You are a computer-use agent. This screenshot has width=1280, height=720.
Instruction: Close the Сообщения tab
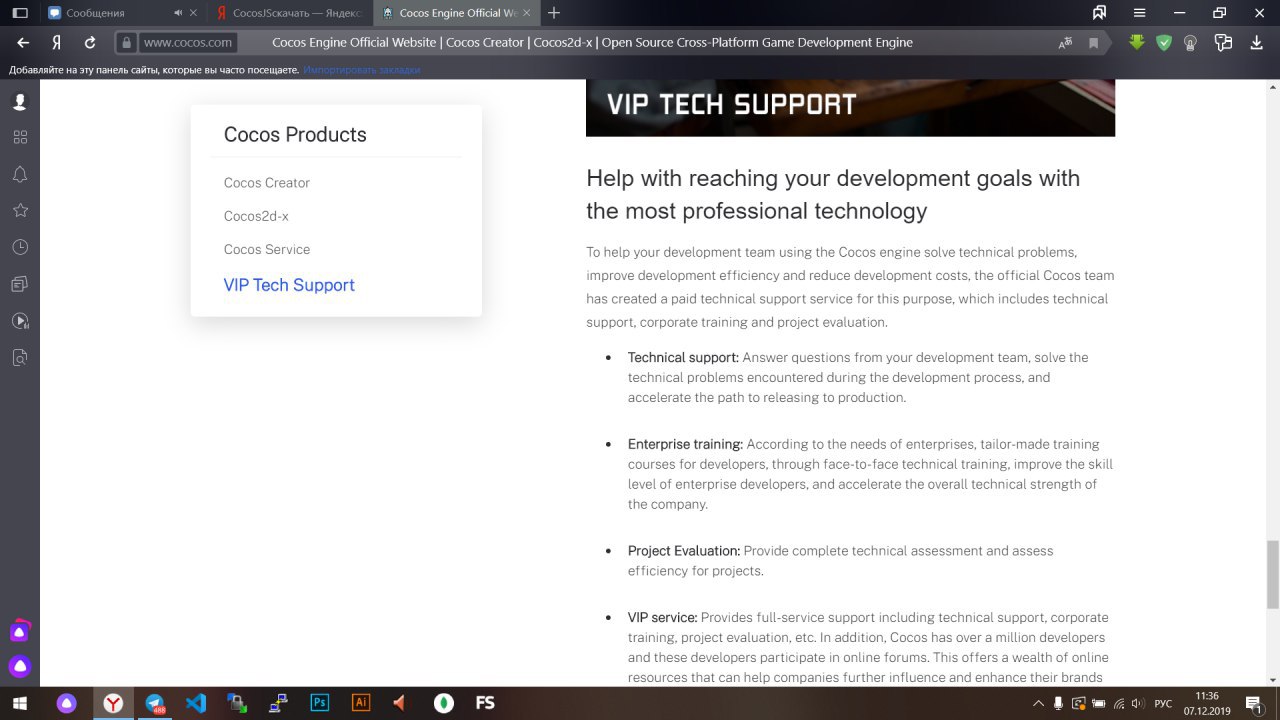pos(193,13)
